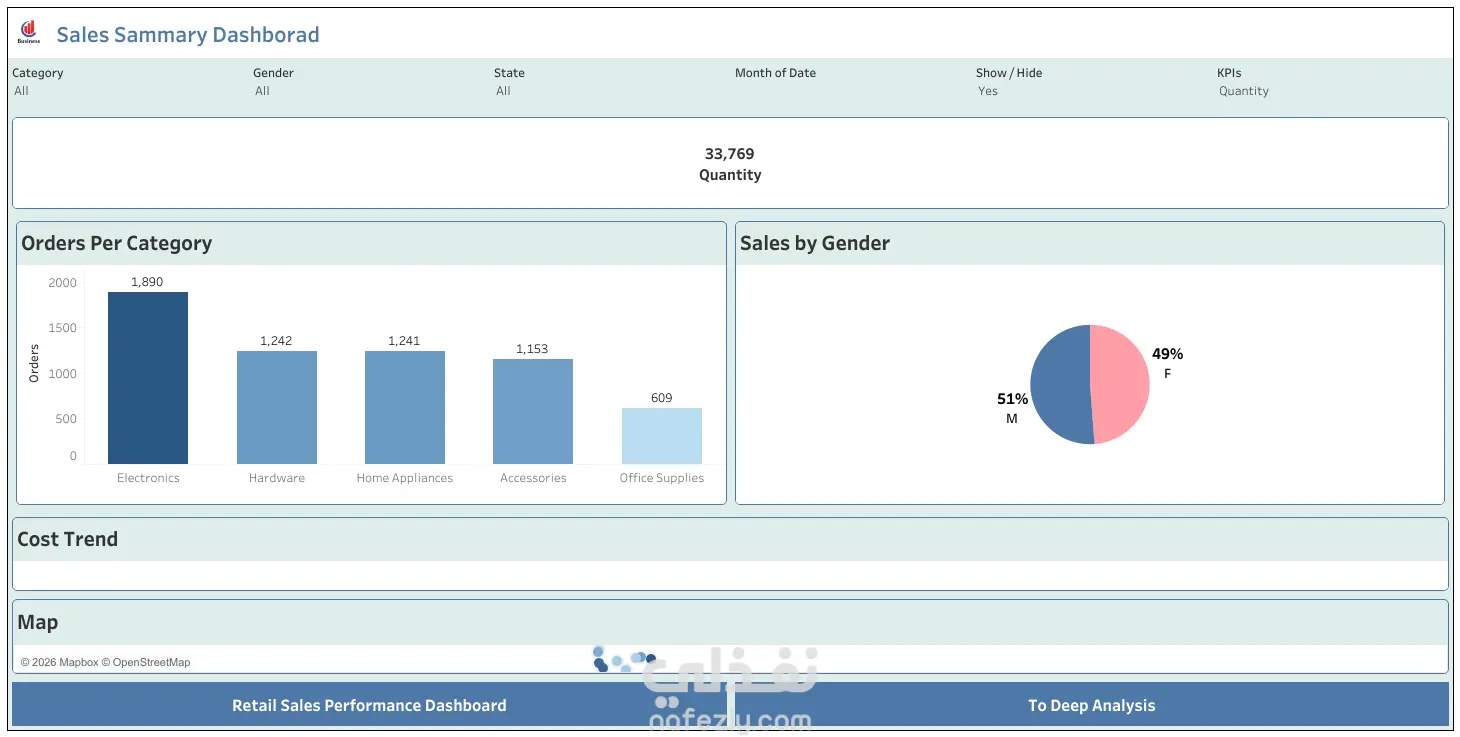
Task: Click the Sales by Gender heading
Action: pyautogui.click(x=815, y=243)
